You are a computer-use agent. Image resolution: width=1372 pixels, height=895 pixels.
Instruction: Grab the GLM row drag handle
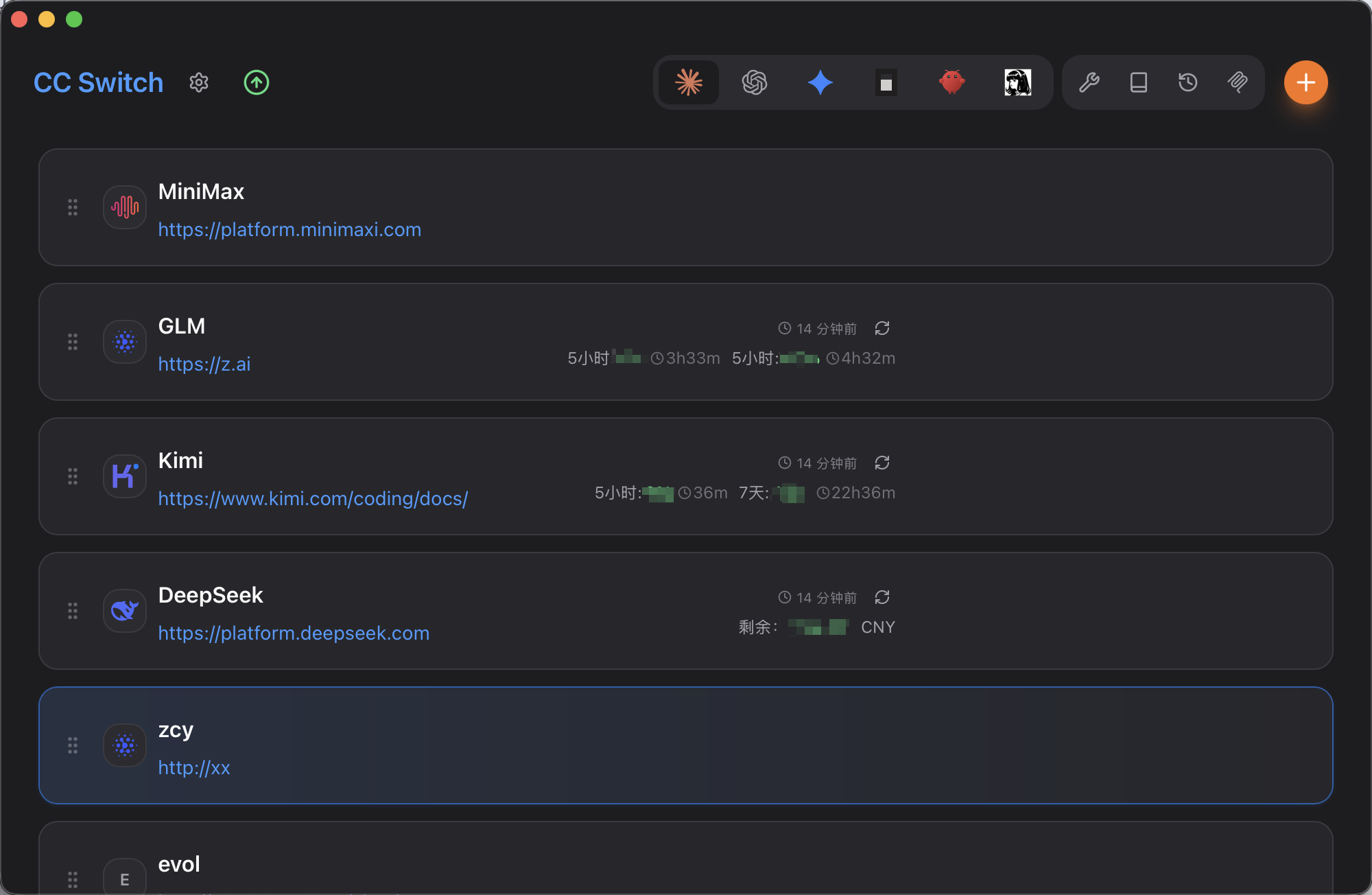pyautogui.click(x=73, y=342)
